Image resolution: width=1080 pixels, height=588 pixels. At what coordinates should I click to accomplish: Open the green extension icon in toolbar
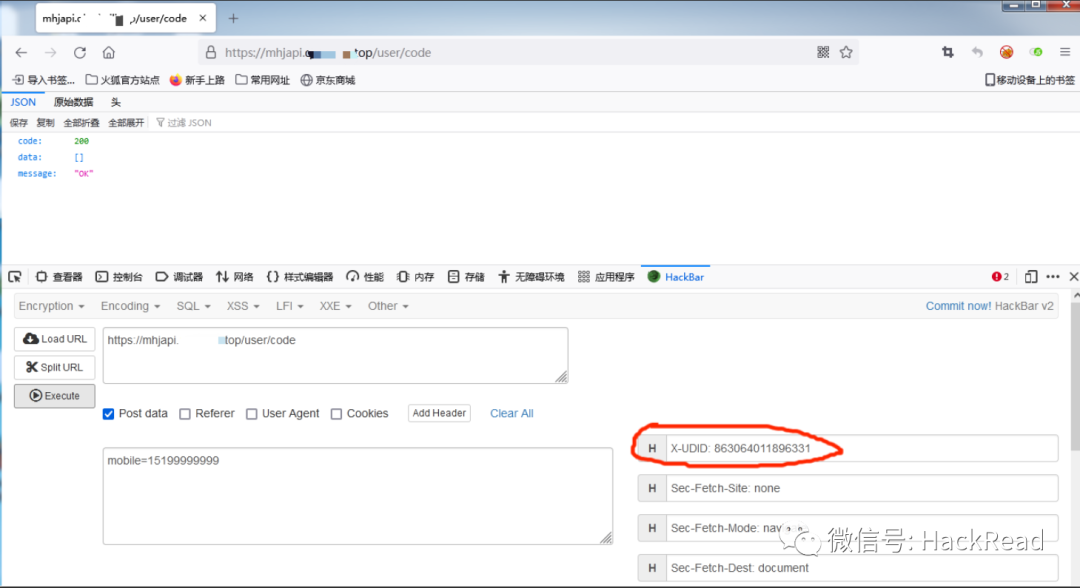tap(1036, 52)
